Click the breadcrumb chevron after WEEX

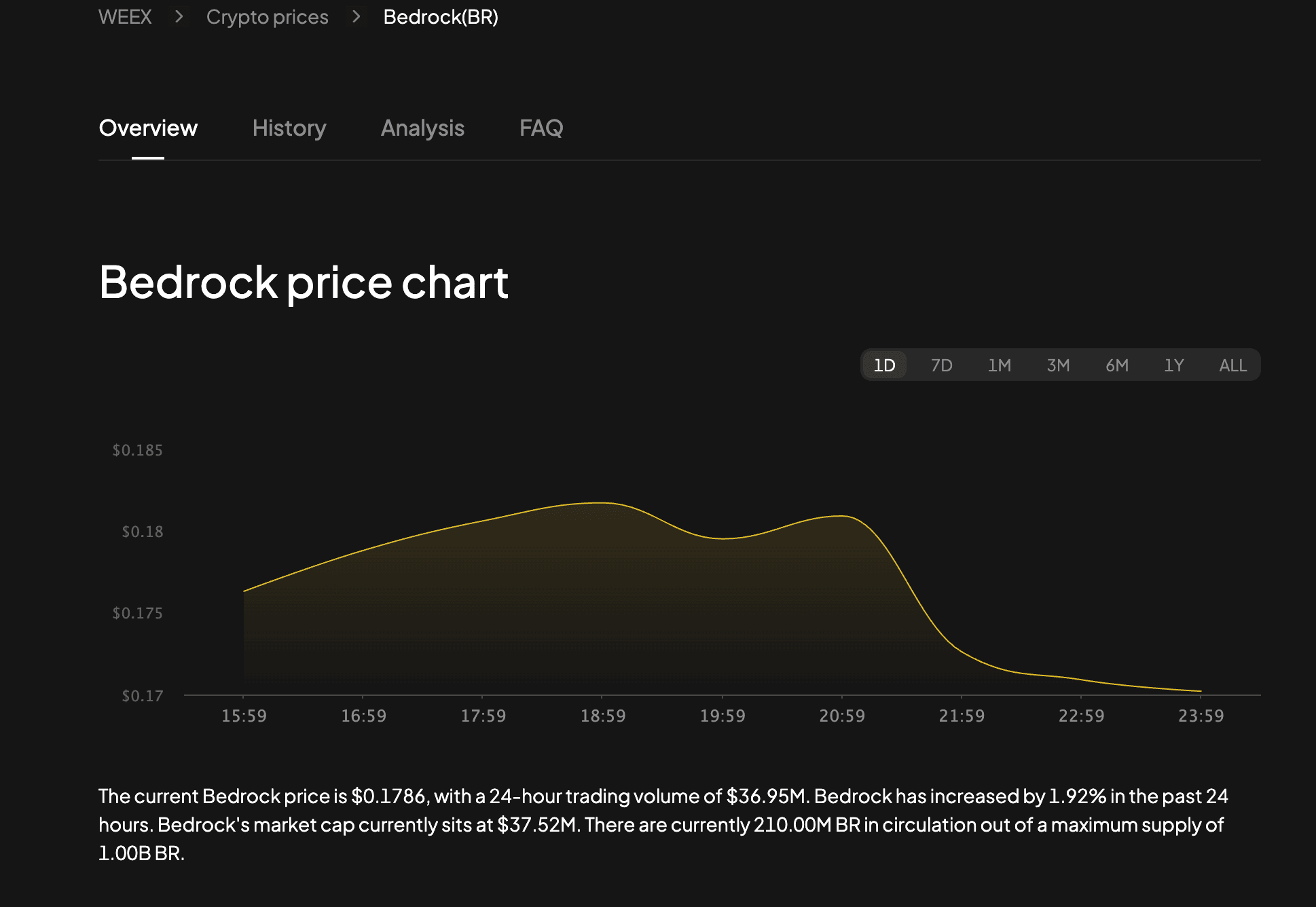coord(179,17)
